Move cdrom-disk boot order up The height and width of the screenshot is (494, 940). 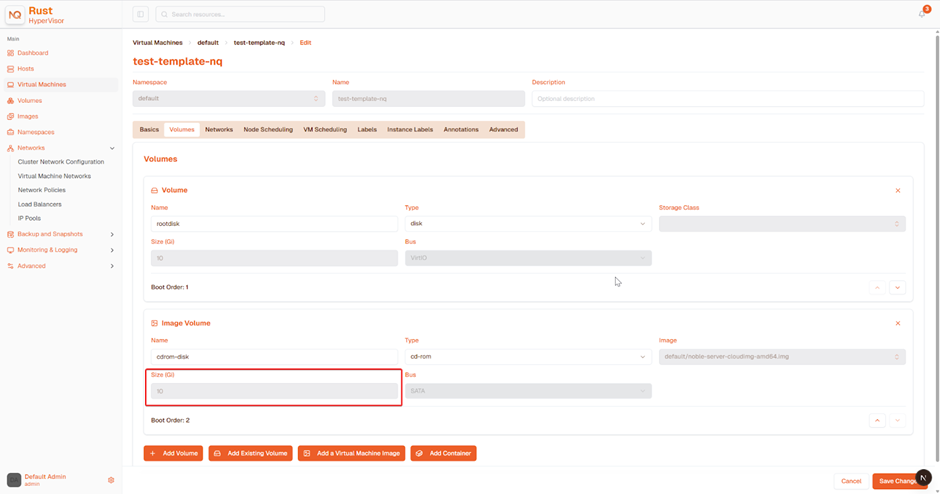tap(877, 420)
